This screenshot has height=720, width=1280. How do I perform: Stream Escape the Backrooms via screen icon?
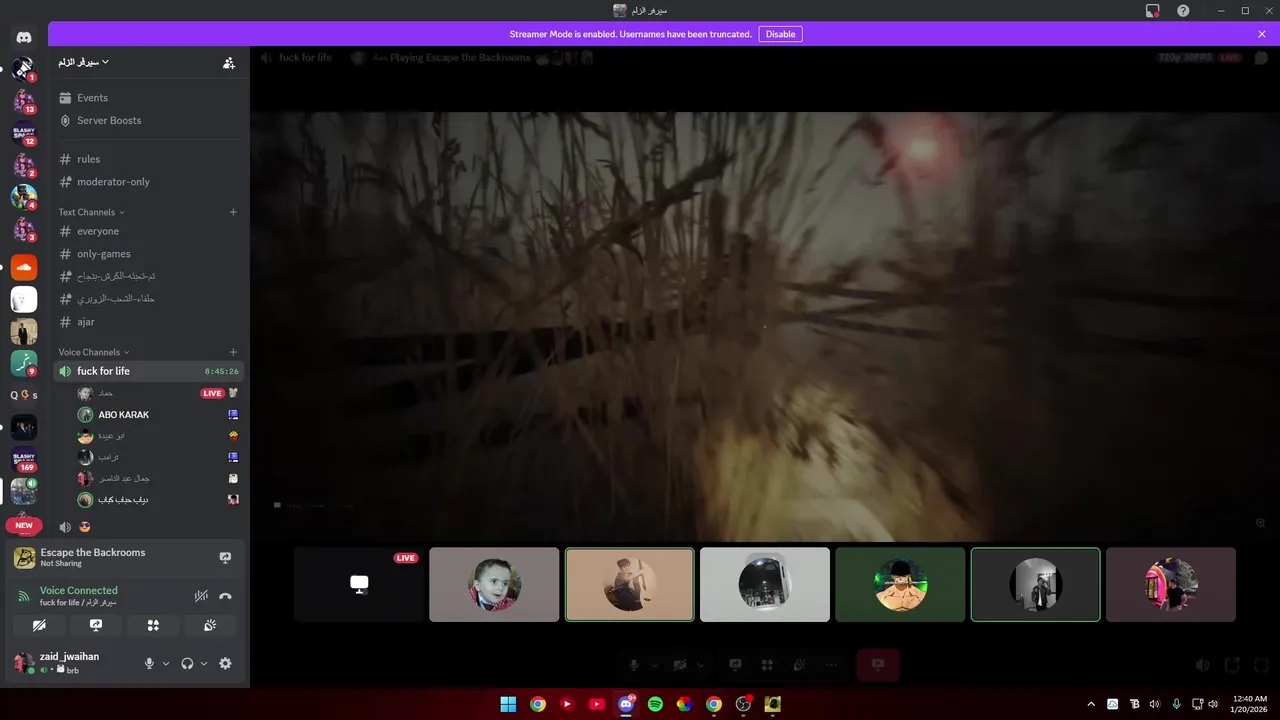(x=225, y=558)
